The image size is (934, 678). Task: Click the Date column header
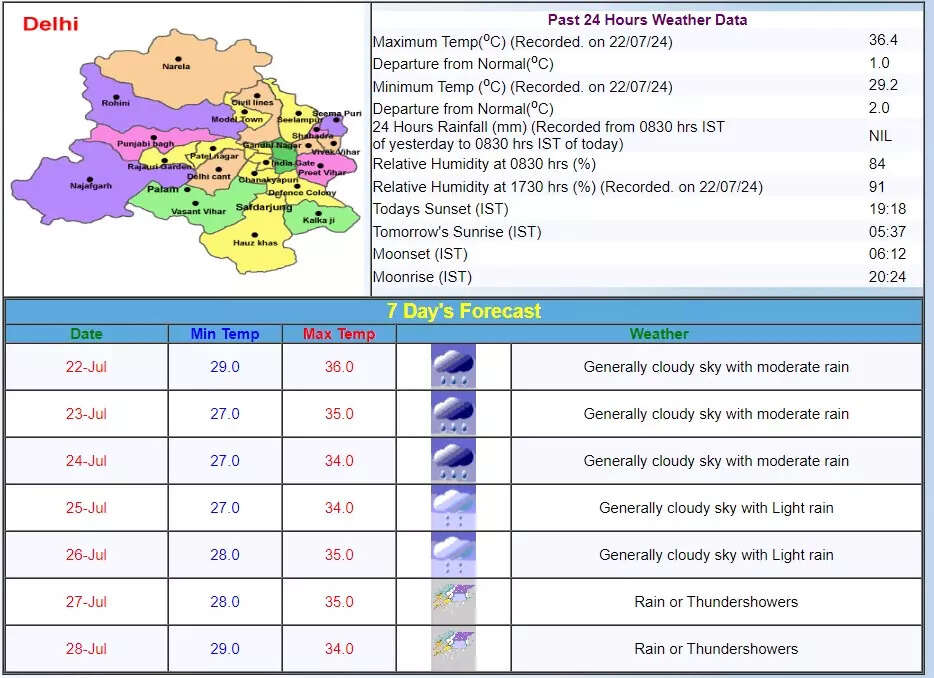point(86,334)
